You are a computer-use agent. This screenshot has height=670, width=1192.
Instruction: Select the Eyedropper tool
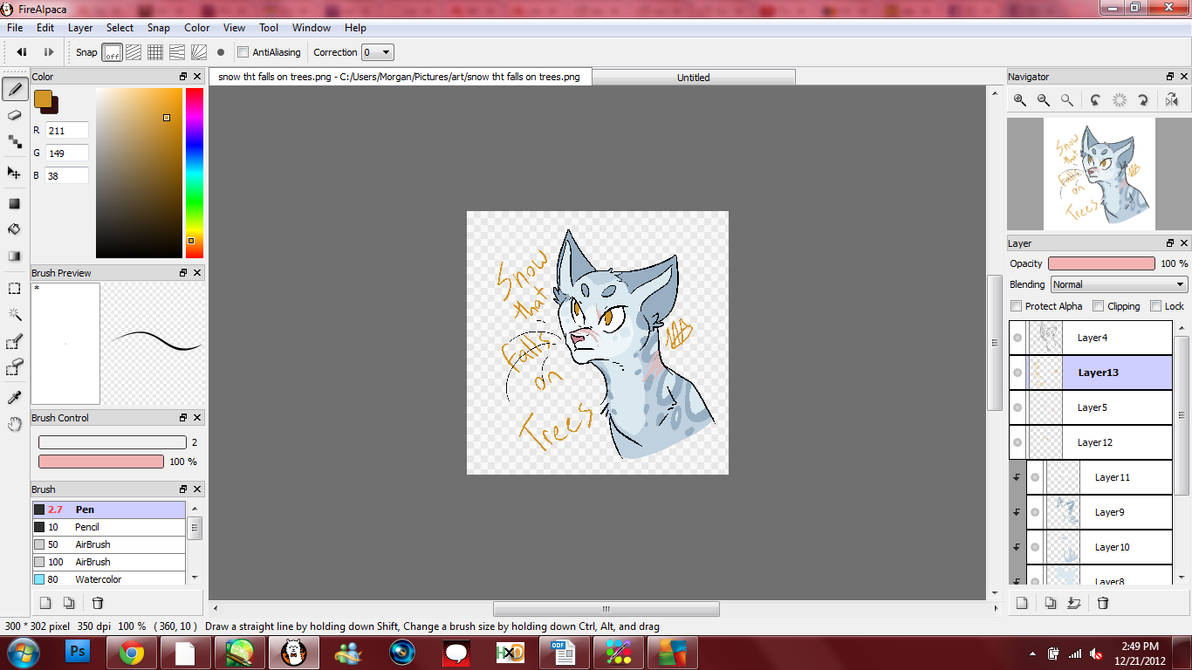(x=14, y=395)
